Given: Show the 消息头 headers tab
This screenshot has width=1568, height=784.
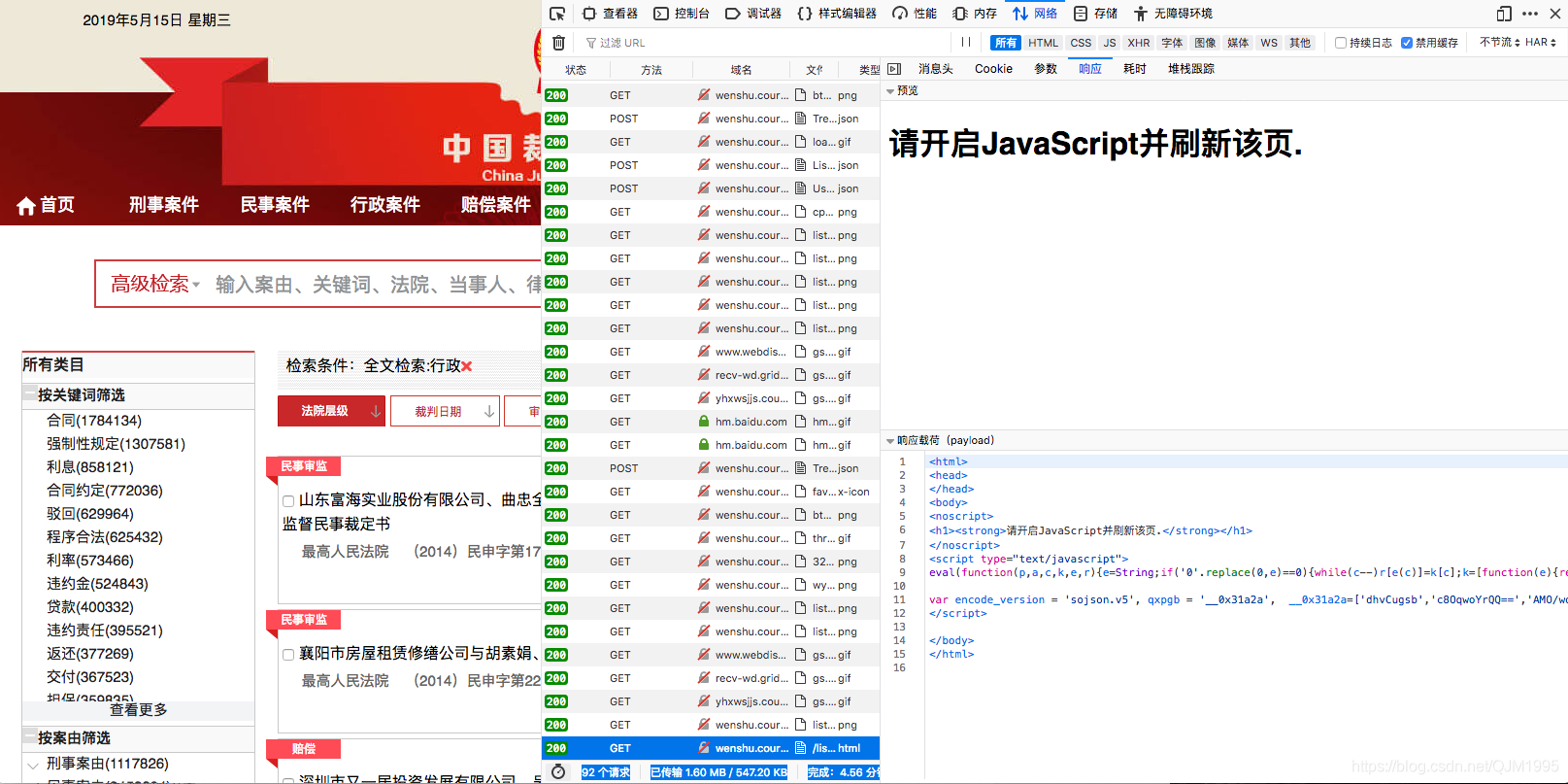Looking at the screenshot, I should 936,69.
